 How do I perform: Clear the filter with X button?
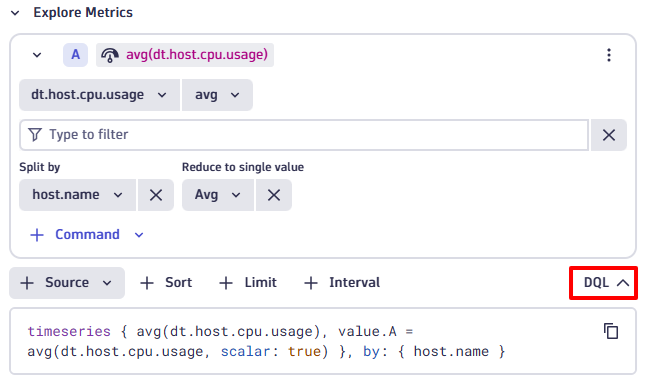click(608, 135)
